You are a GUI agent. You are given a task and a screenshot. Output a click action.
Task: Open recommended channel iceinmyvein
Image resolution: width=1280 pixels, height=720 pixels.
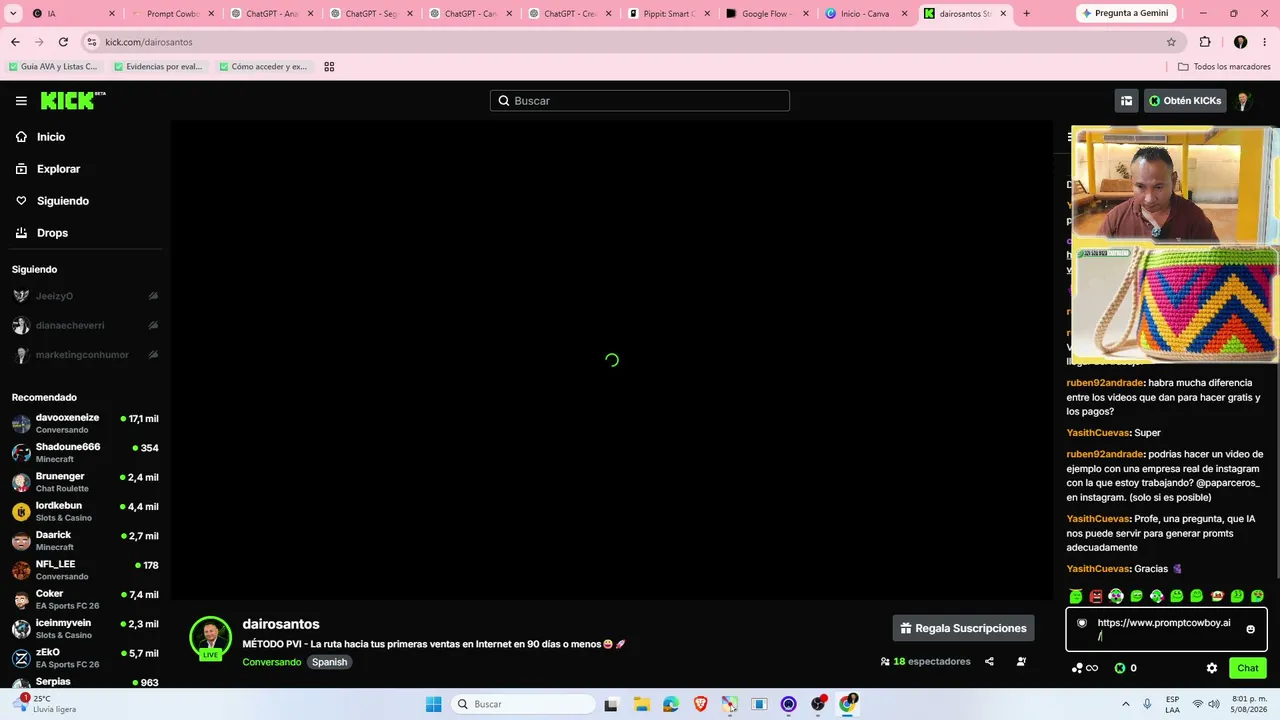coord(85,628)
